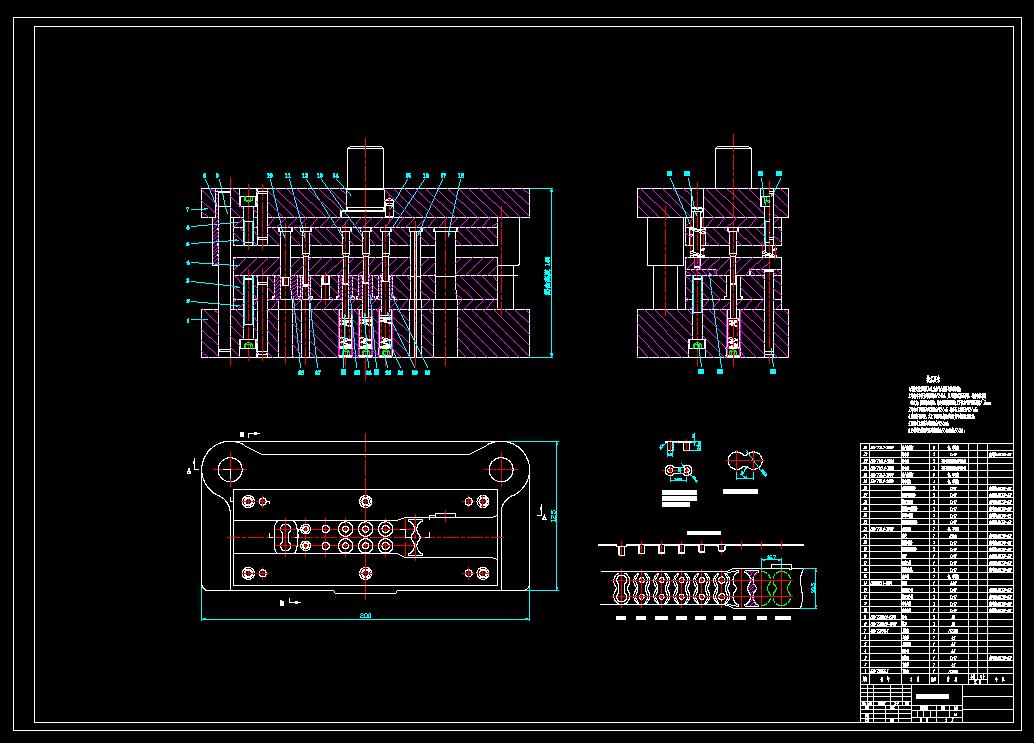Click the top center screw hole in plan view

[366, 501]
